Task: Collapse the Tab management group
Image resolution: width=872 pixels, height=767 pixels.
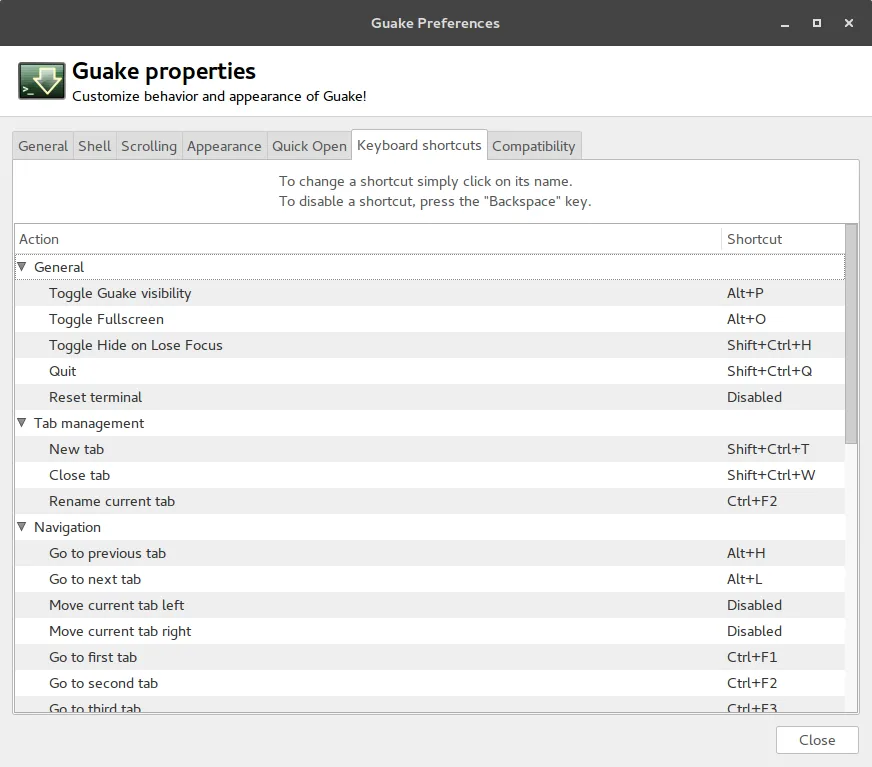Action: pos(22,423)
